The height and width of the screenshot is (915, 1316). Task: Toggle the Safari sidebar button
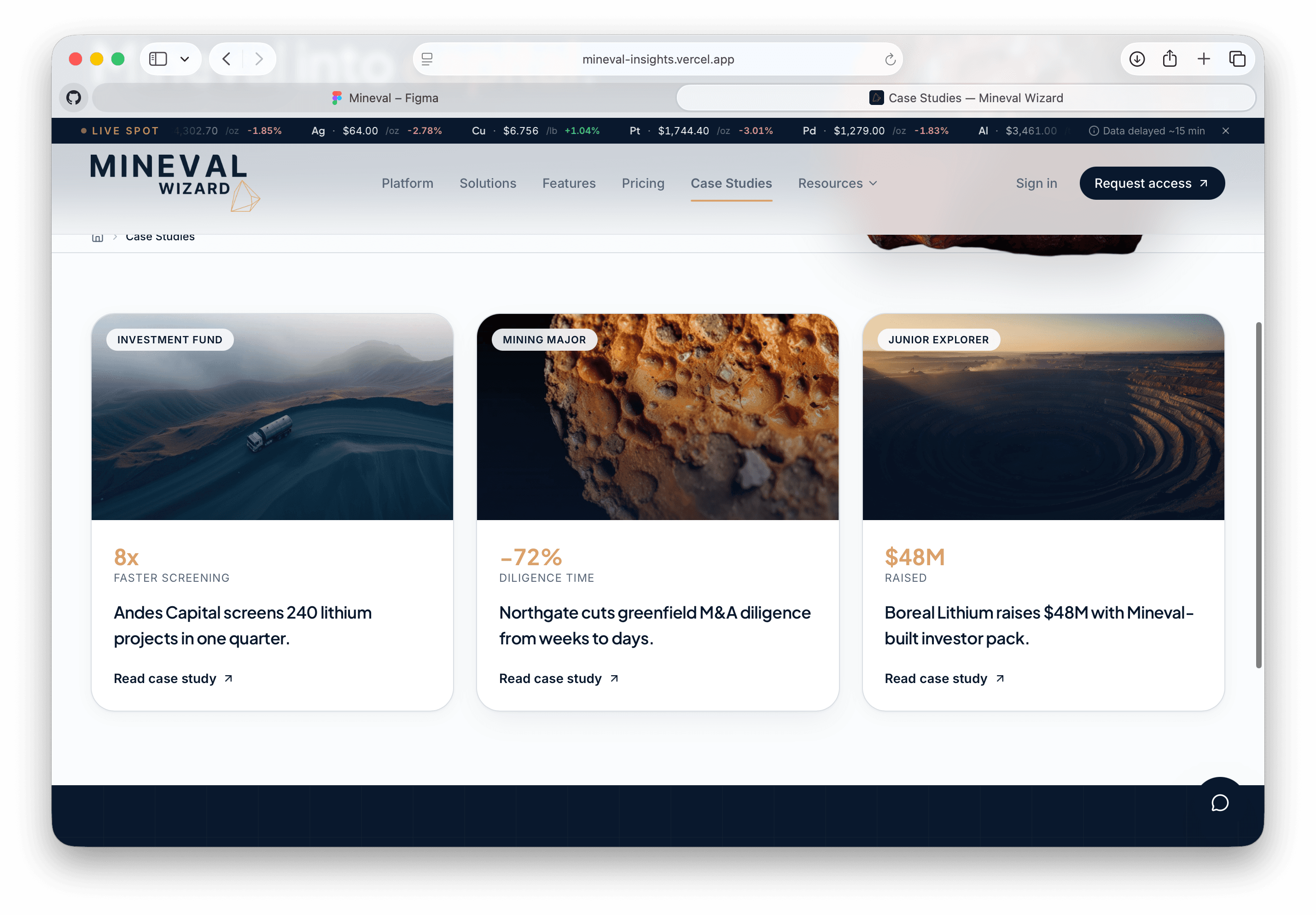pos(157,59)
